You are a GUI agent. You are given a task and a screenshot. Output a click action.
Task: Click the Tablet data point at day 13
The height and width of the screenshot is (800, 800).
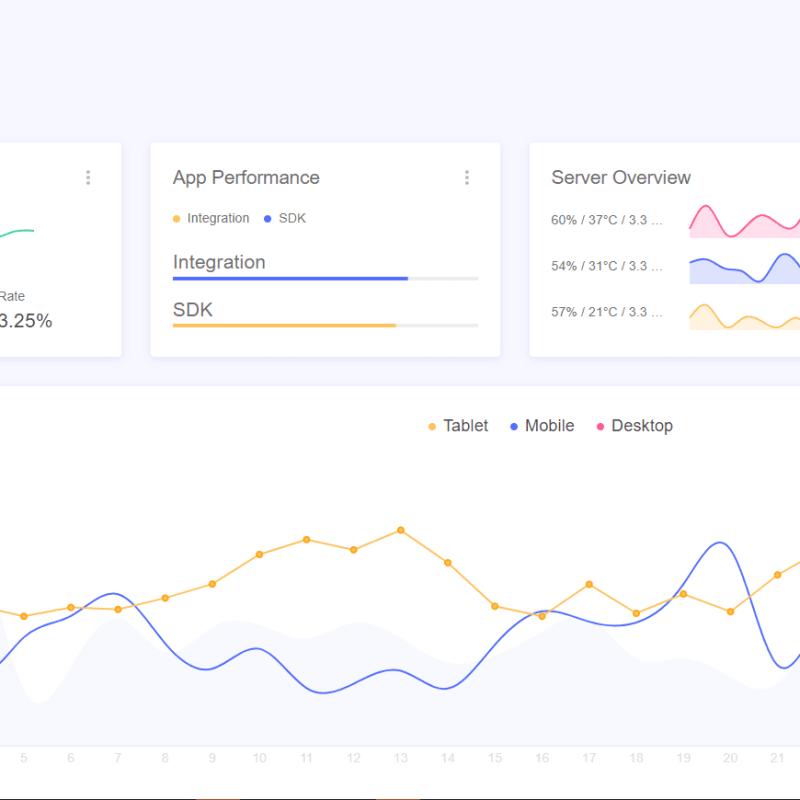click(401, 530)
